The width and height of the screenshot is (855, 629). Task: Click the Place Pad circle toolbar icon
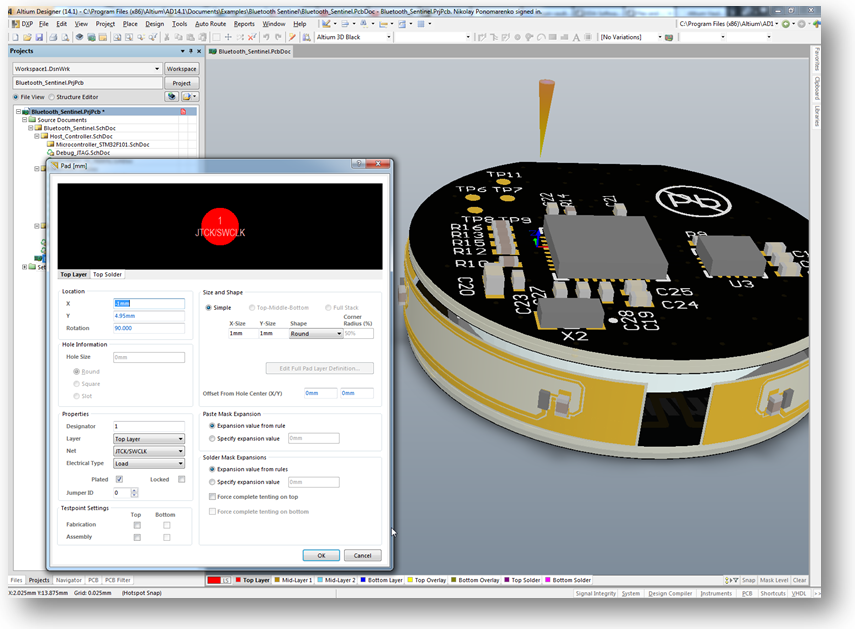coord(517,37)
